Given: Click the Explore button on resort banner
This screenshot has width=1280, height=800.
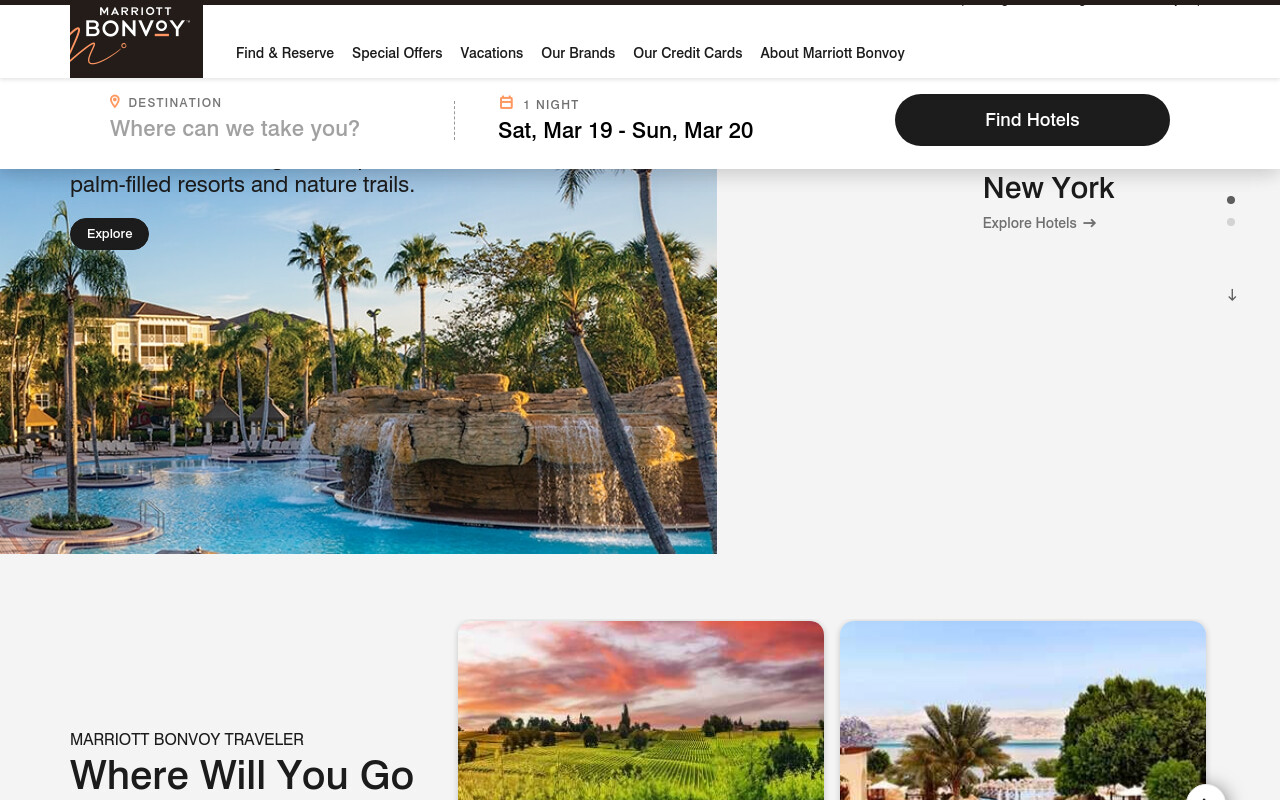Looking at the screenshot, I should tap(109, 234).
